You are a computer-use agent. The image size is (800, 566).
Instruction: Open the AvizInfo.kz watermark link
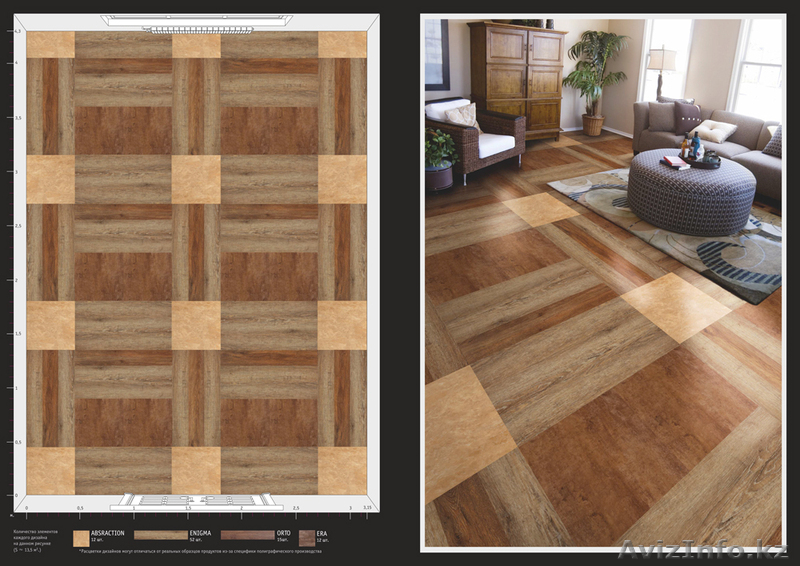(706, 550)
